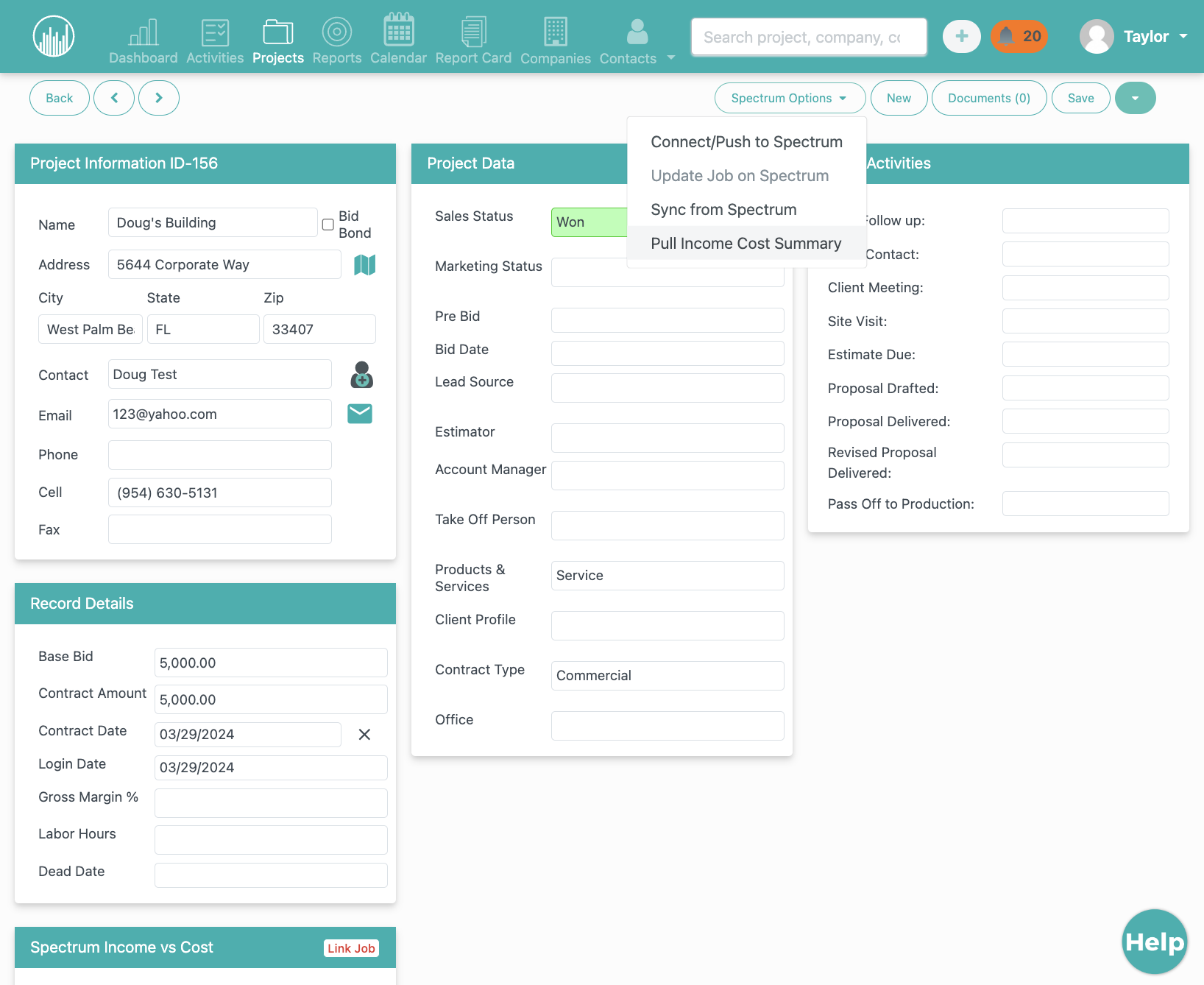Click the plus quick-add button
The width and height of the screenshot is (1204, 985).
pyautogui.click(x=962, y=36)
